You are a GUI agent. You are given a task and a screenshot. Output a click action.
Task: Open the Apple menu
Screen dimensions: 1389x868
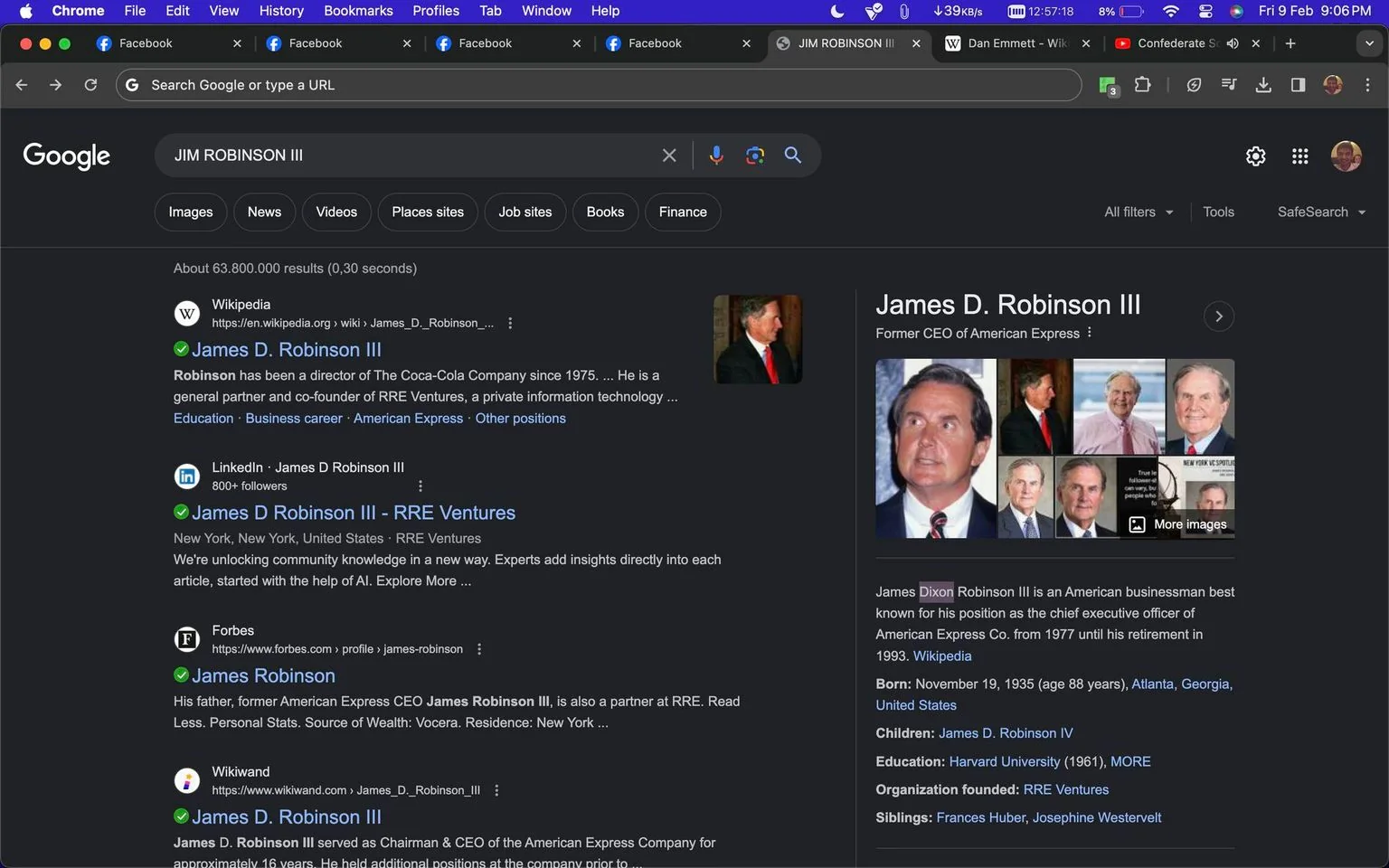25,11
